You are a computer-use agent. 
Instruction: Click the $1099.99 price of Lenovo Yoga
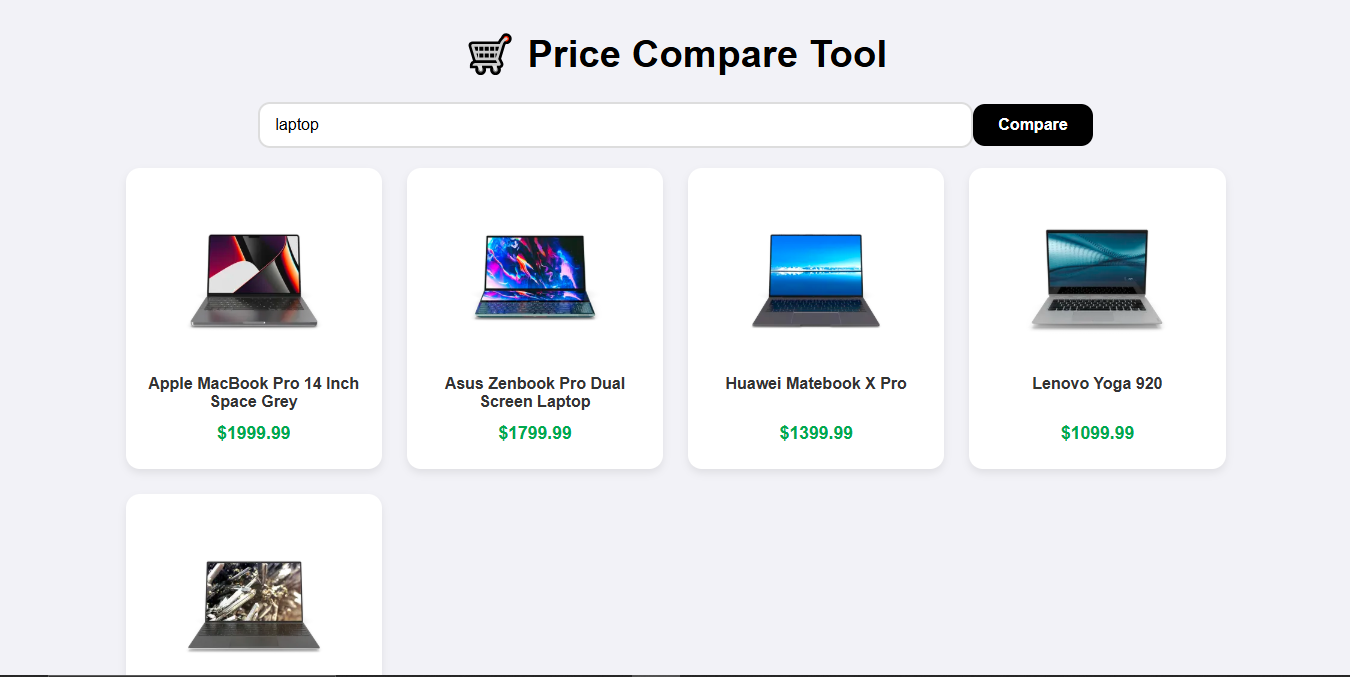coord(1097,433)
